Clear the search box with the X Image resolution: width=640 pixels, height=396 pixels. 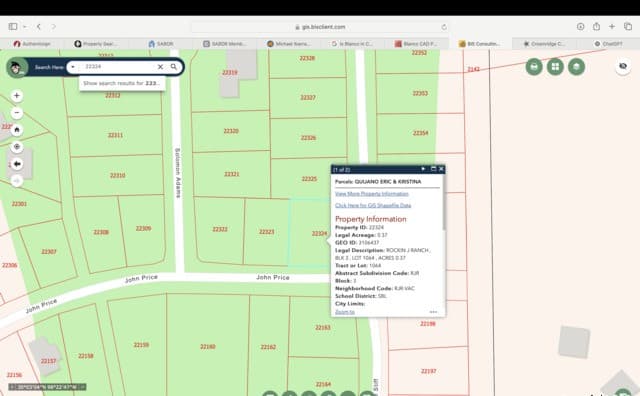[x=160, y=67]
